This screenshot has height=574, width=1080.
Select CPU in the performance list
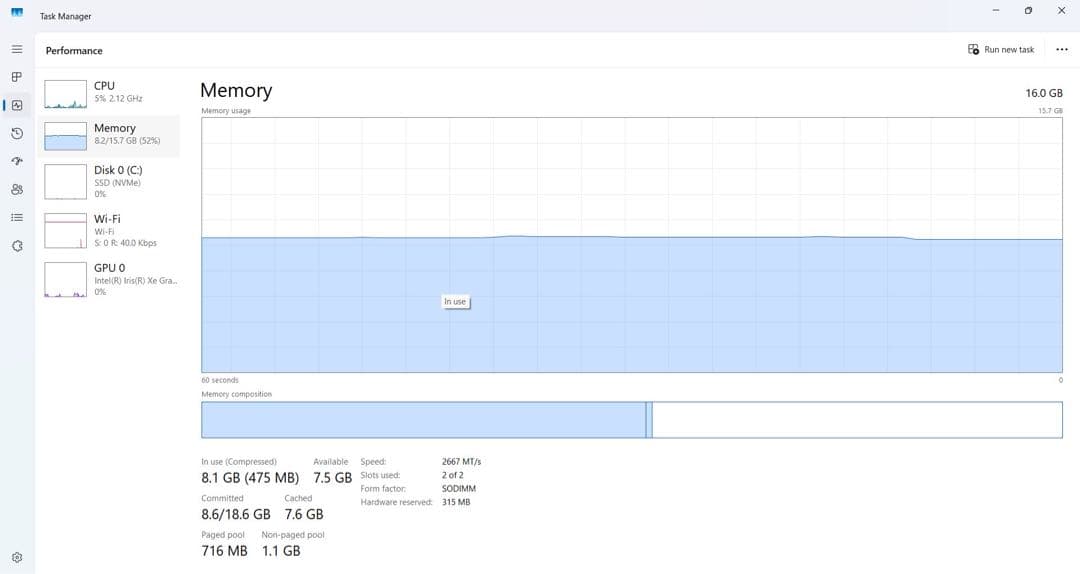coord(110,92)
